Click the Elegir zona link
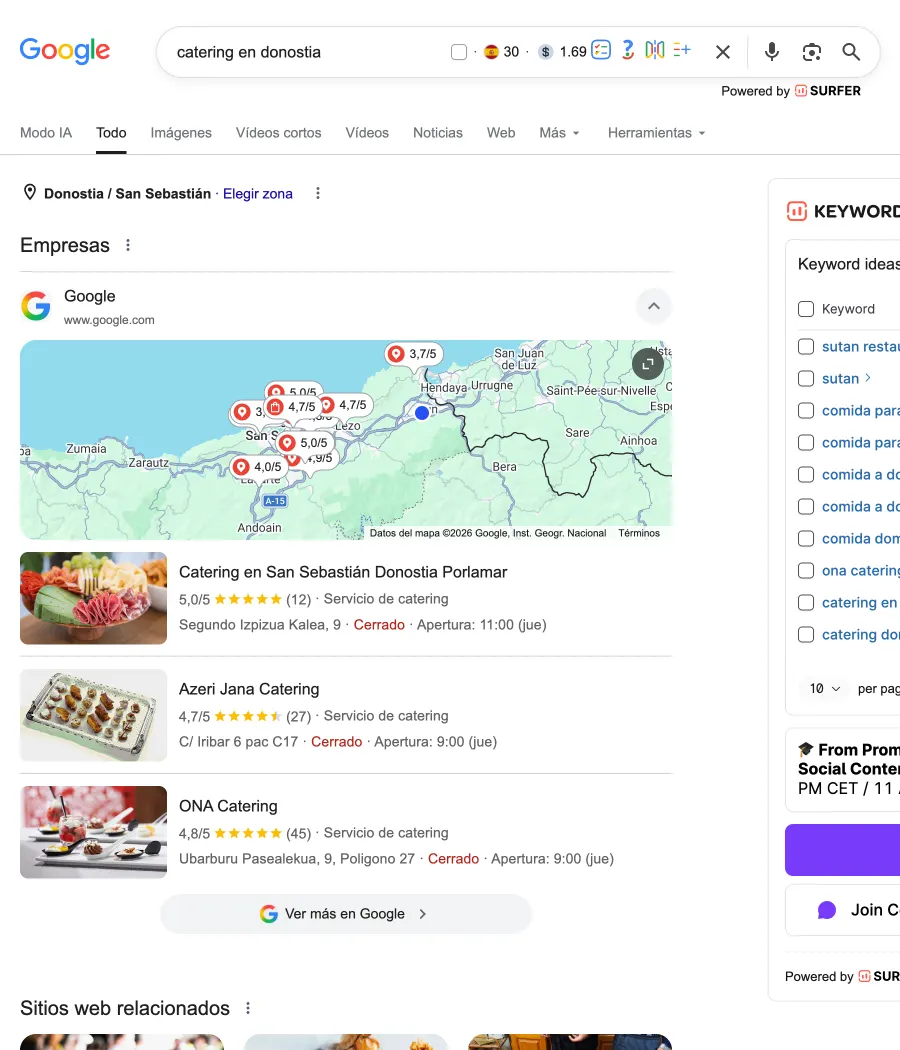Image resolution: width=900 pixels, height=1050 pixels. pyautogui.click(x=258, y=194)
